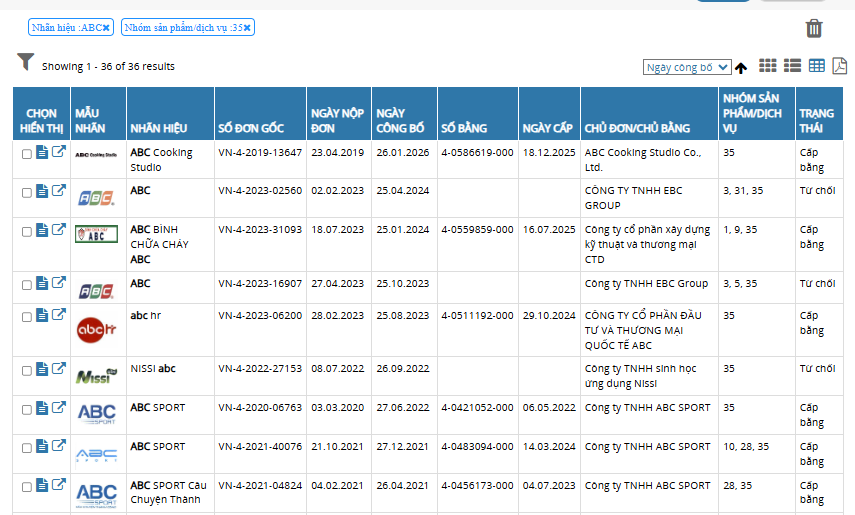Tick checkbox for VN-4-2021-40076 row
The height and width of the screenshot is (515, 855).
click(x=26, y=448)
